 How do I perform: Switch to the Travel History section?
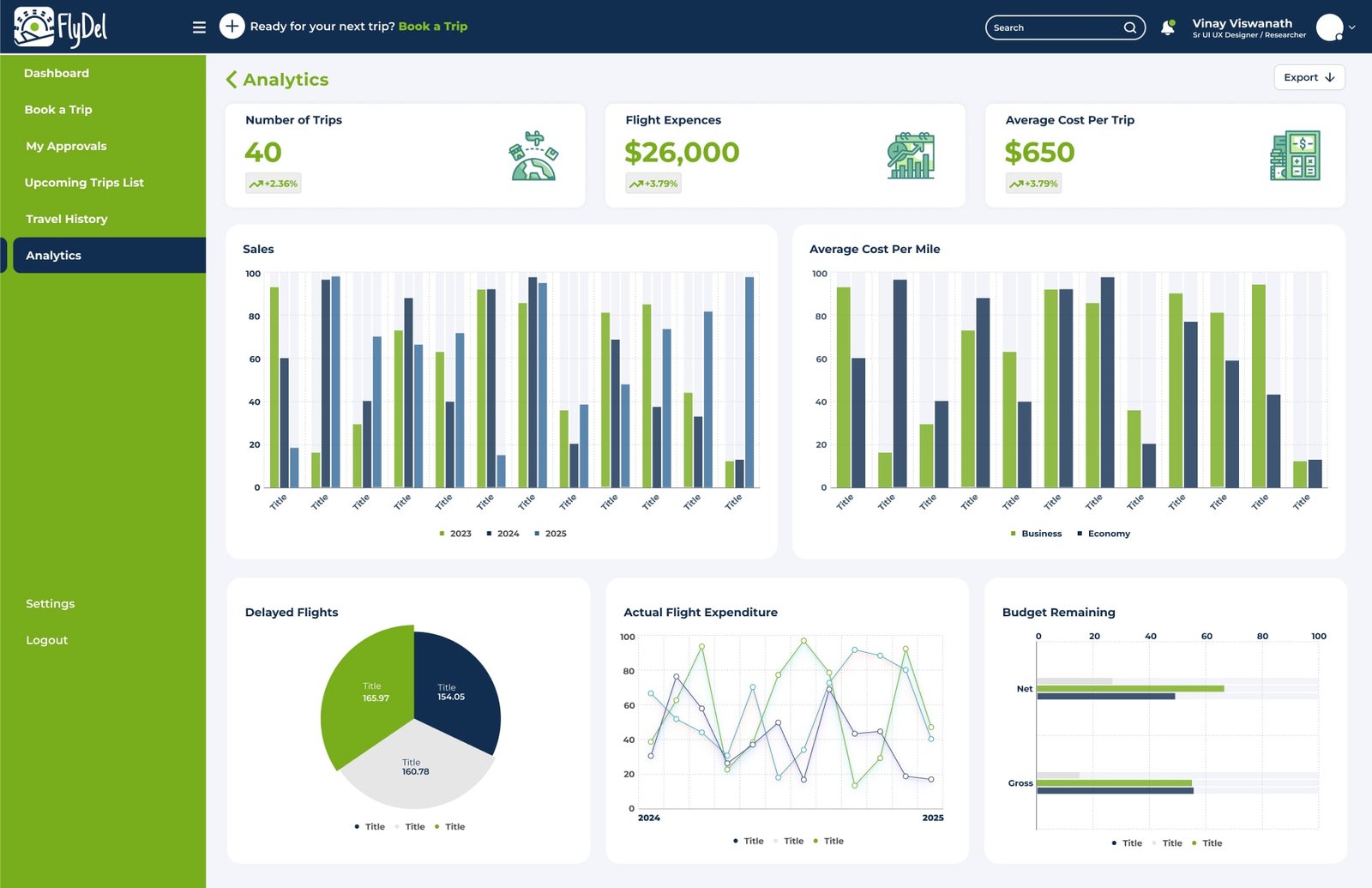(x=66, y=219)
